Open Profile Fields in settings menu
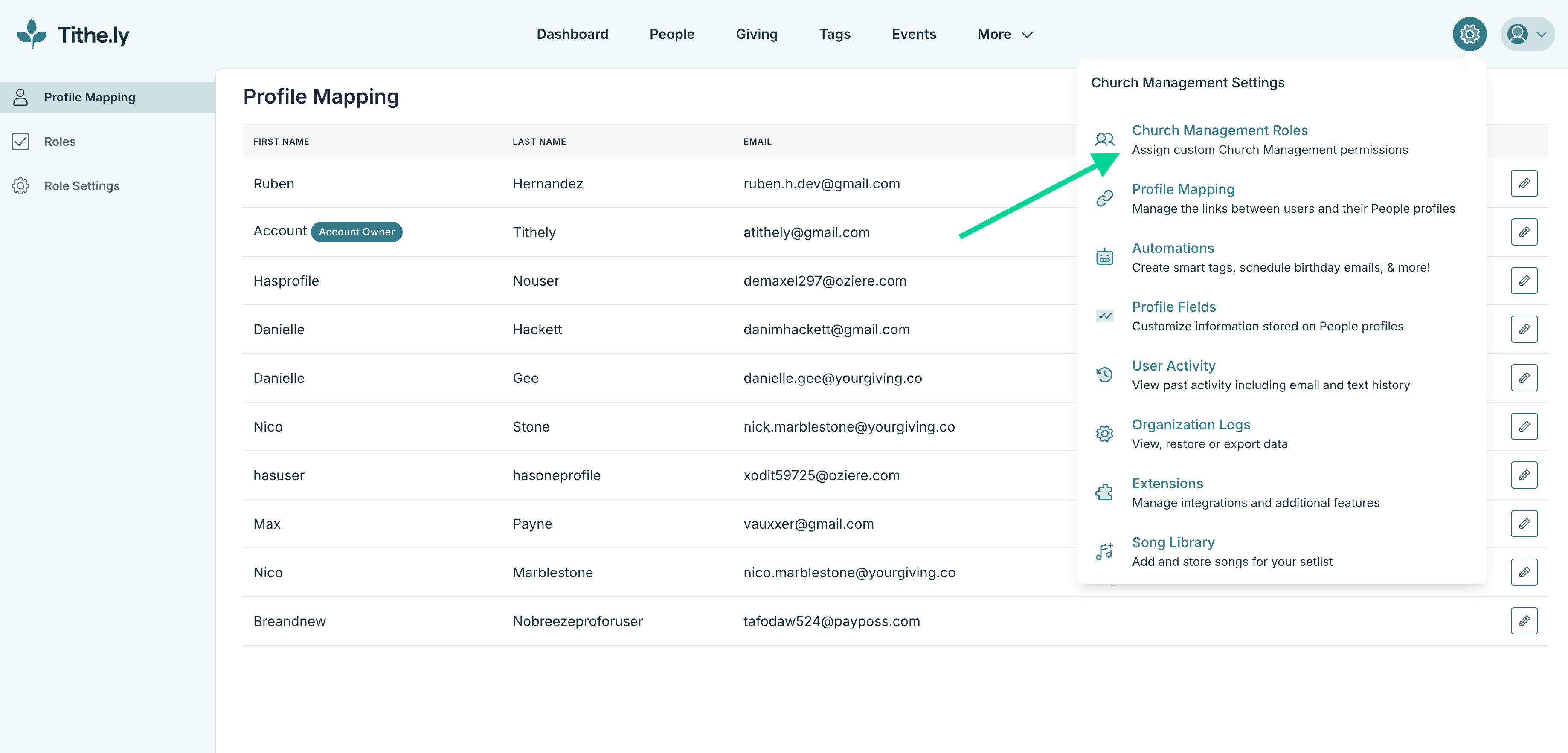Viewport: 1568px width, 753px height. click(1173, 307)
